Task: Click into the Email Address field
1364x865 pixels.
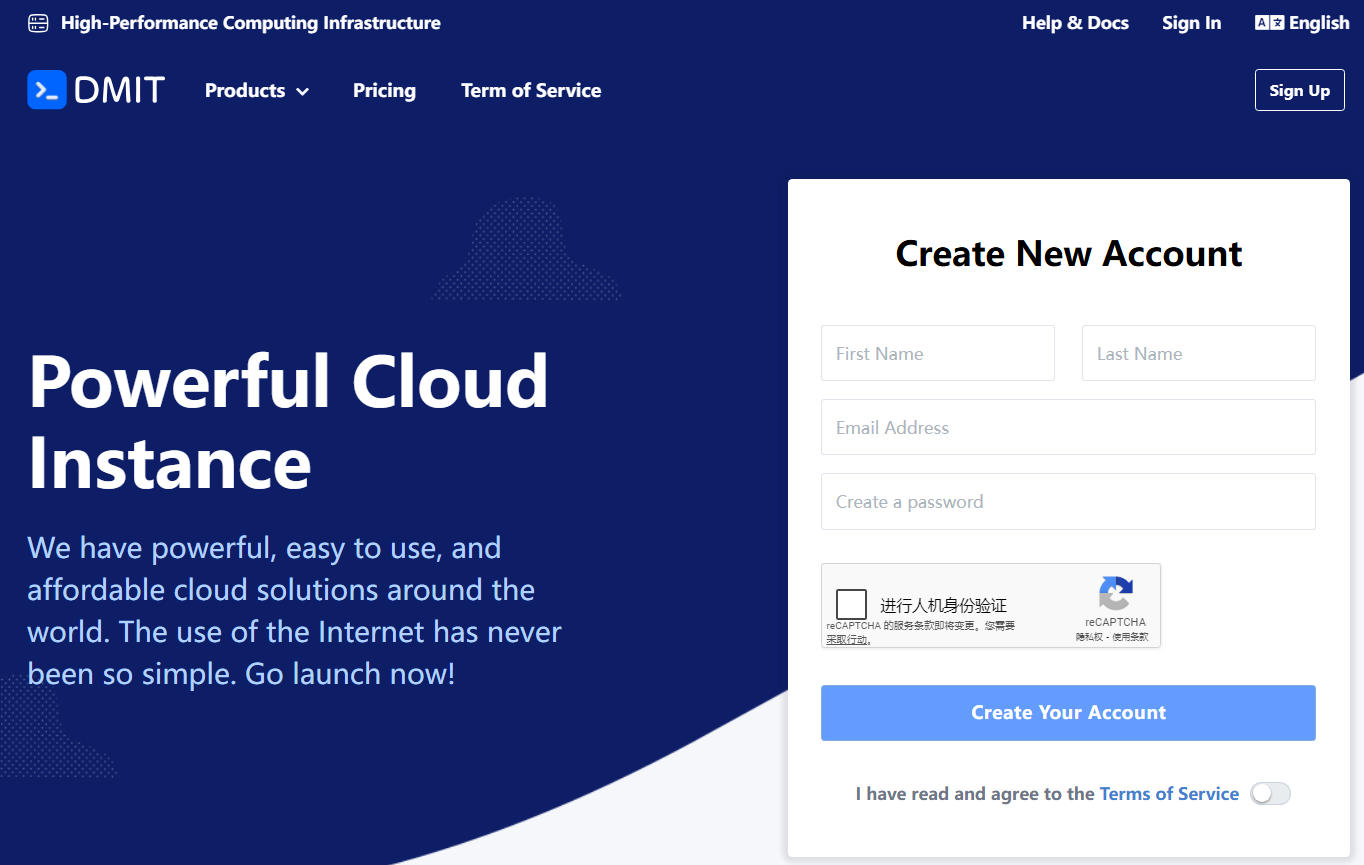Action: (x=1068, y=427)
